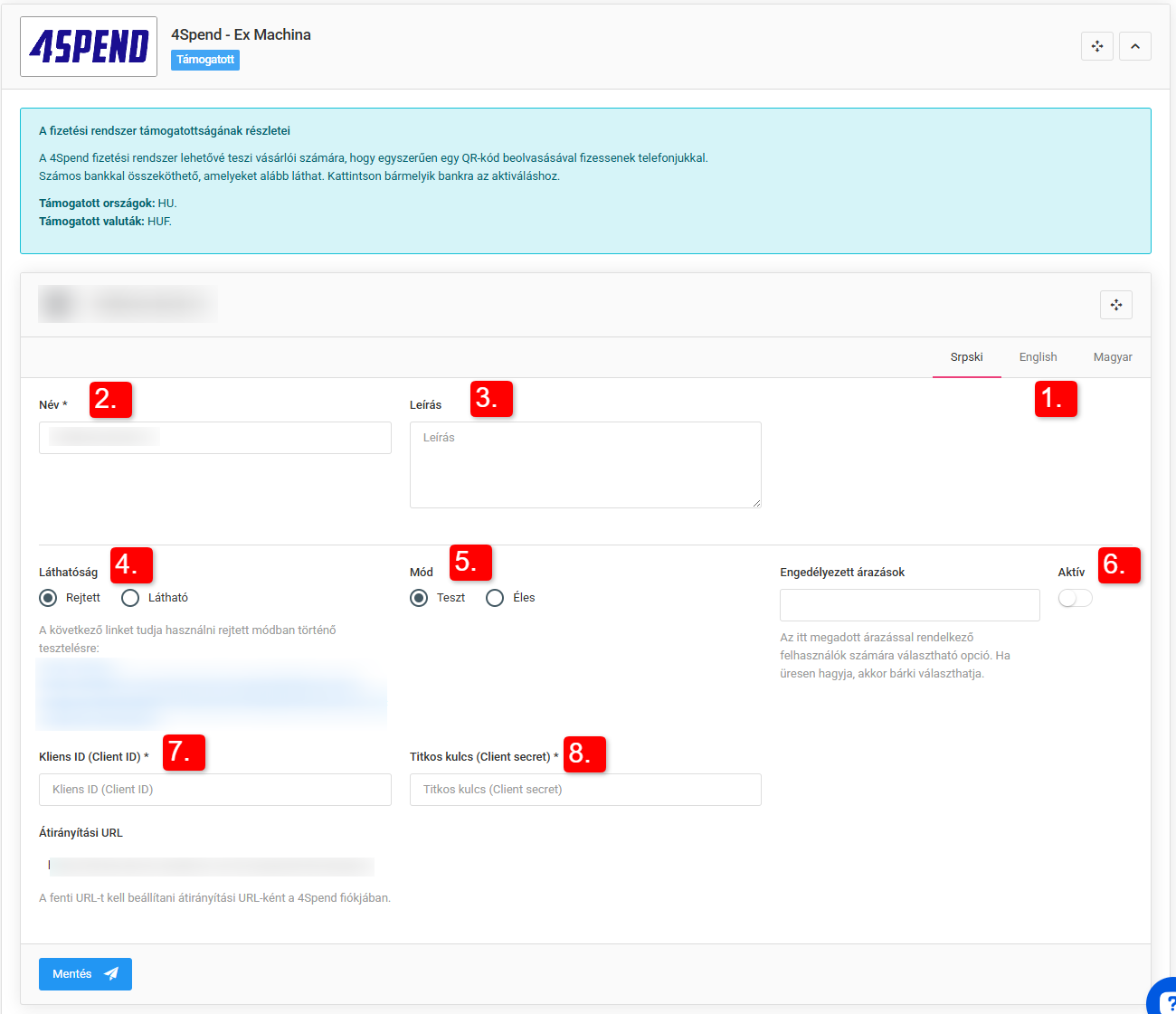The height and width of the screenshot is (1014, 1176).
Task: Toggle the Aktív switch
Action: point(1075,598)
